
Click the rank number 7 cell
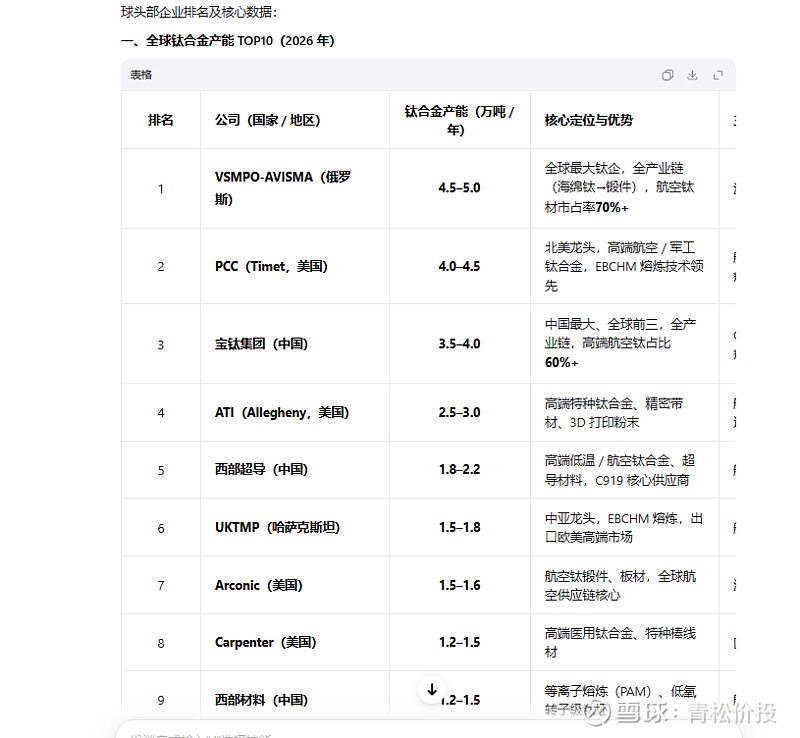pyautogui.click(x=161, y=585)
